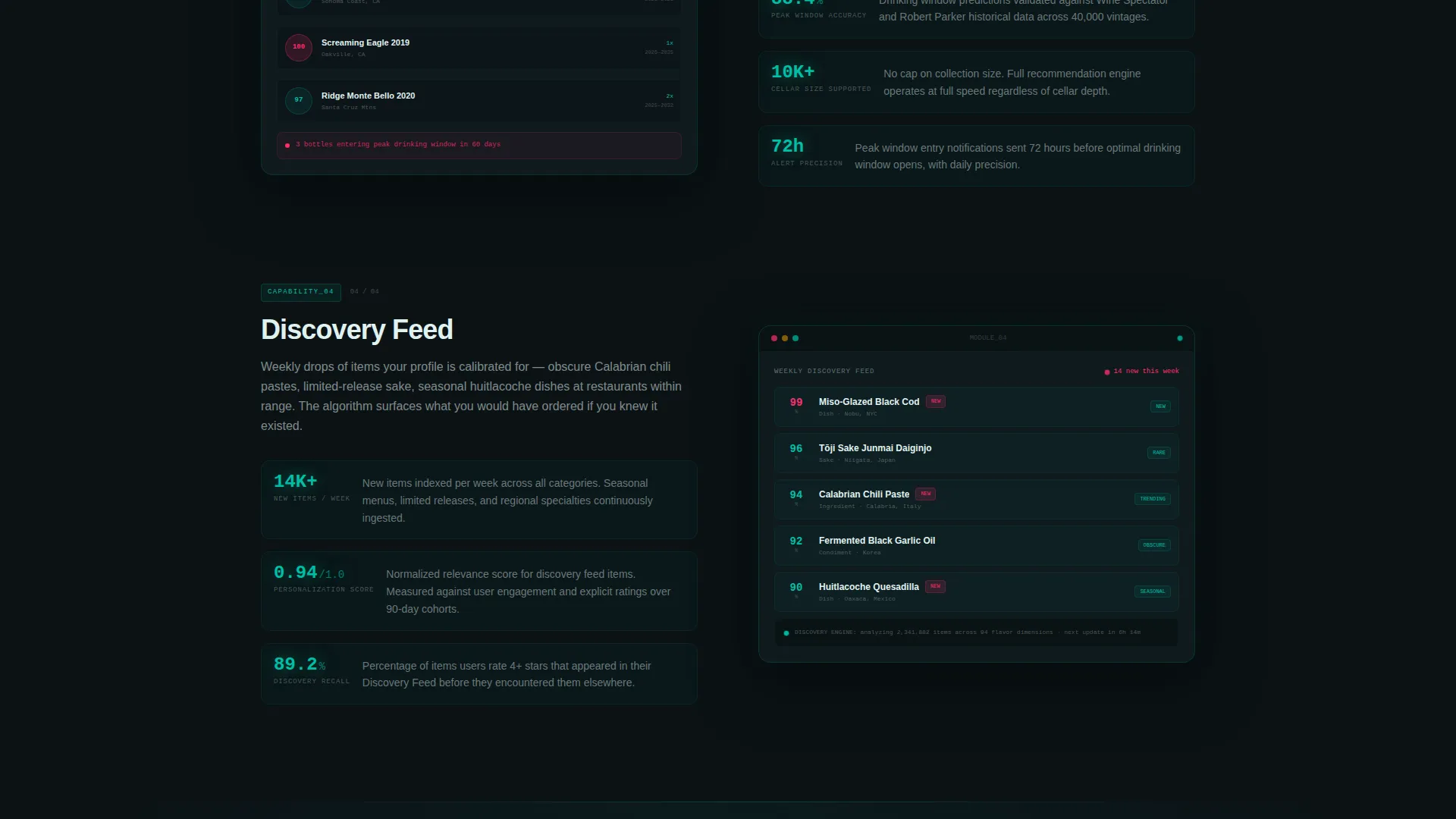Open the Fermented Black Garlic Oil feed item
1456x819 pixels.
tap(977, 546)
